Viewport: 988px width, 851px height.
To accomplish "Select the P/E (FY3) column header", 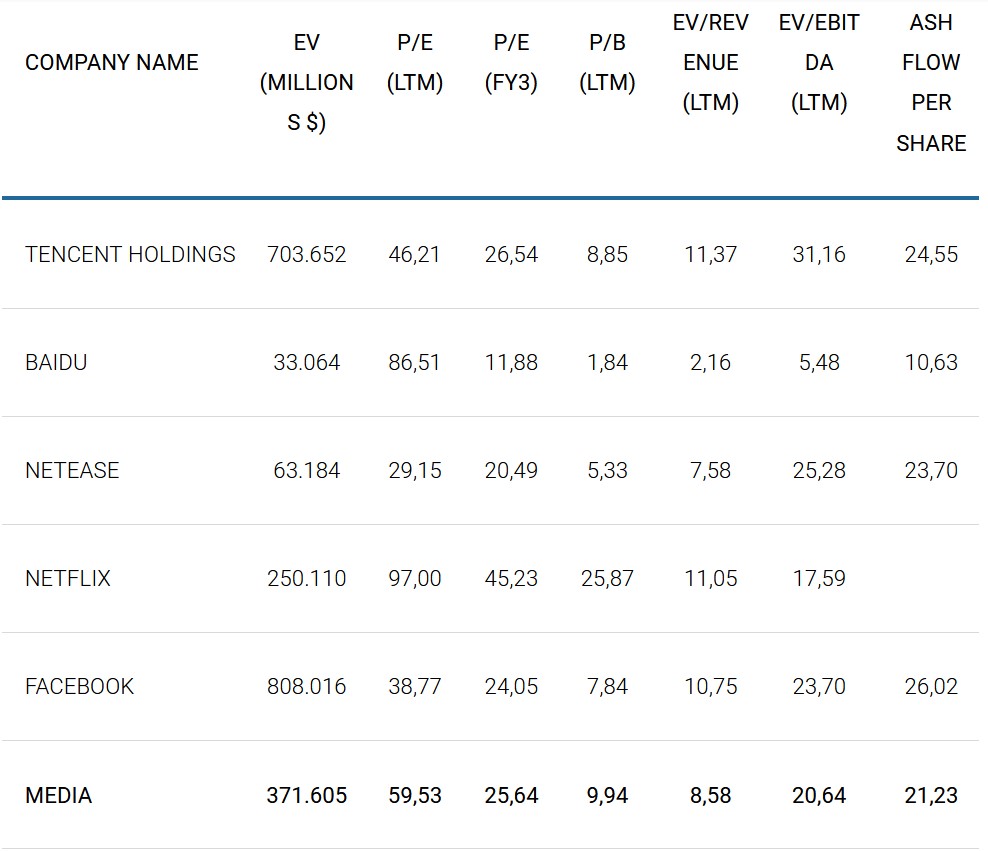I will coord(511,63).
